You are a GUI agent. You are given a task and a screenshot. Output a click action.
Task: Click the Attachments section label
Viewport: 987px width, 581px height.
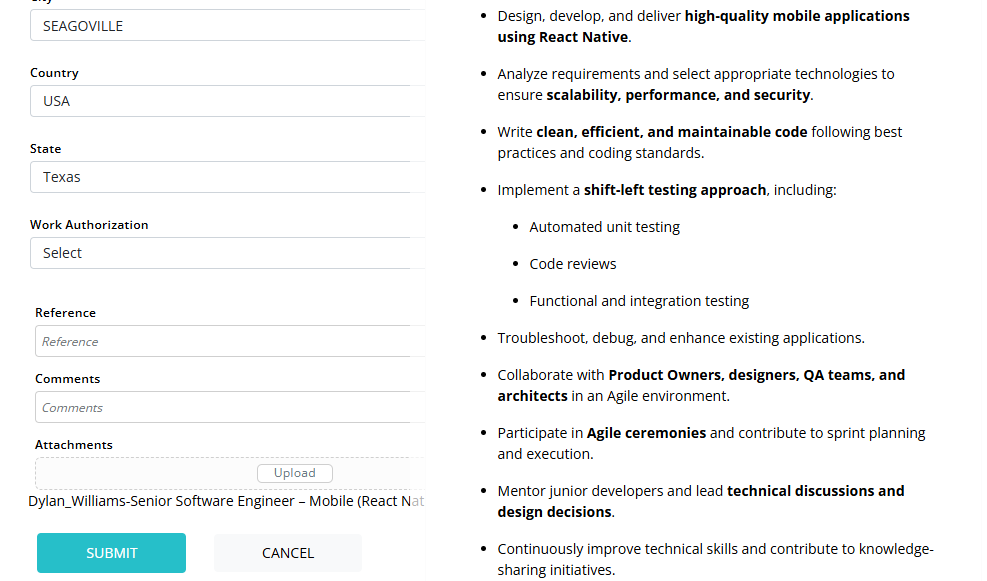(73, 445)
